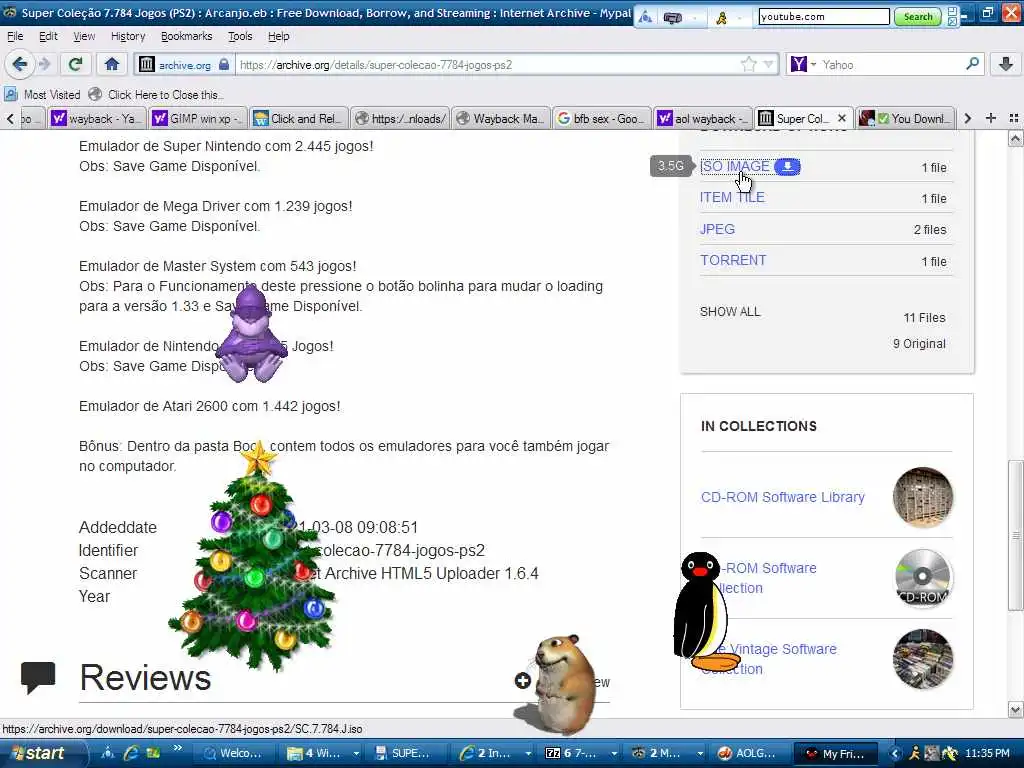Expand hidden system tray icons arrow
Viewport: 1024px width, 768px height.
[895, 754]
